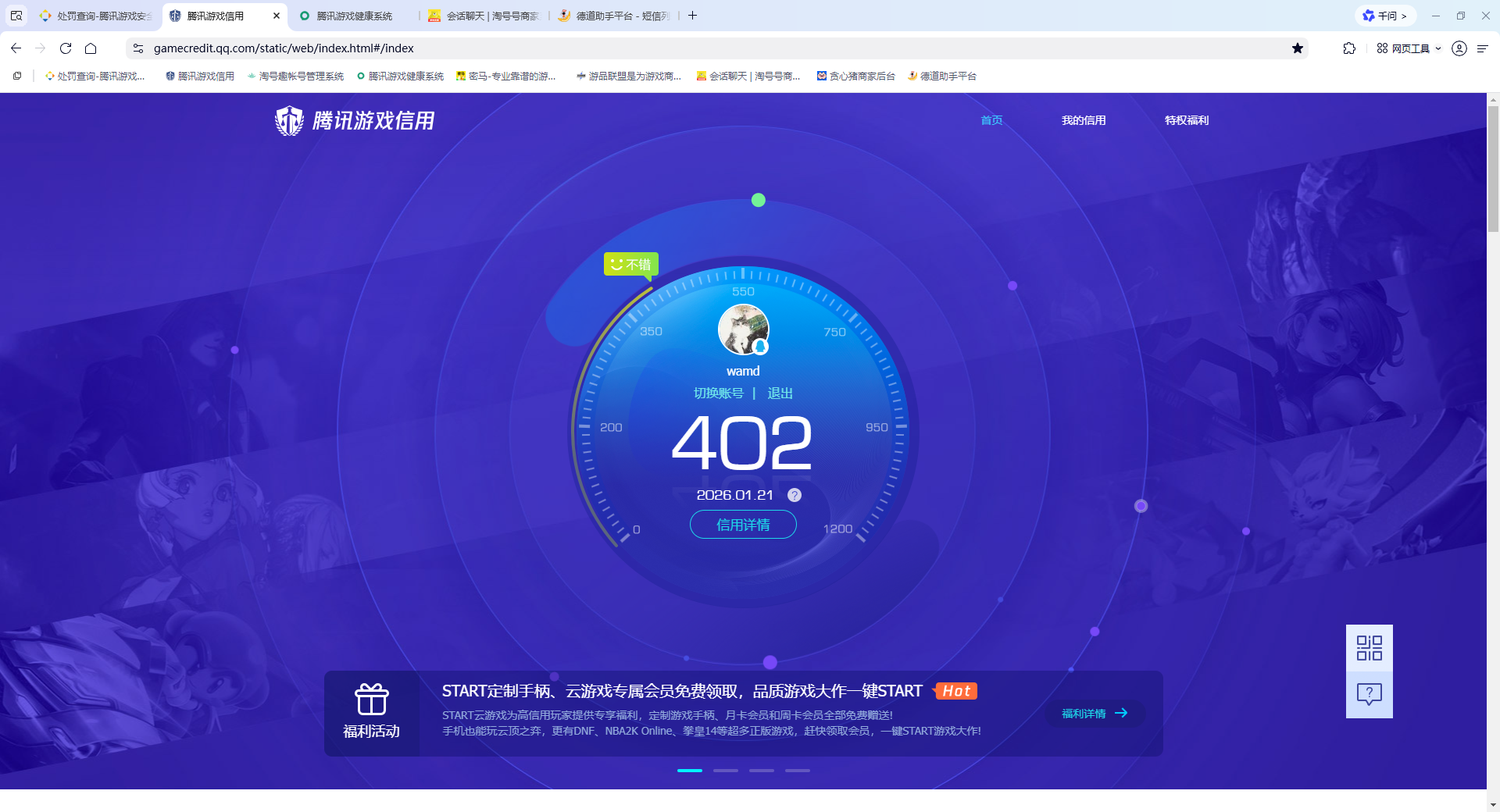1500x812 pixels.
Task: Click 切换账号 under the username
Action: (720, 394)
